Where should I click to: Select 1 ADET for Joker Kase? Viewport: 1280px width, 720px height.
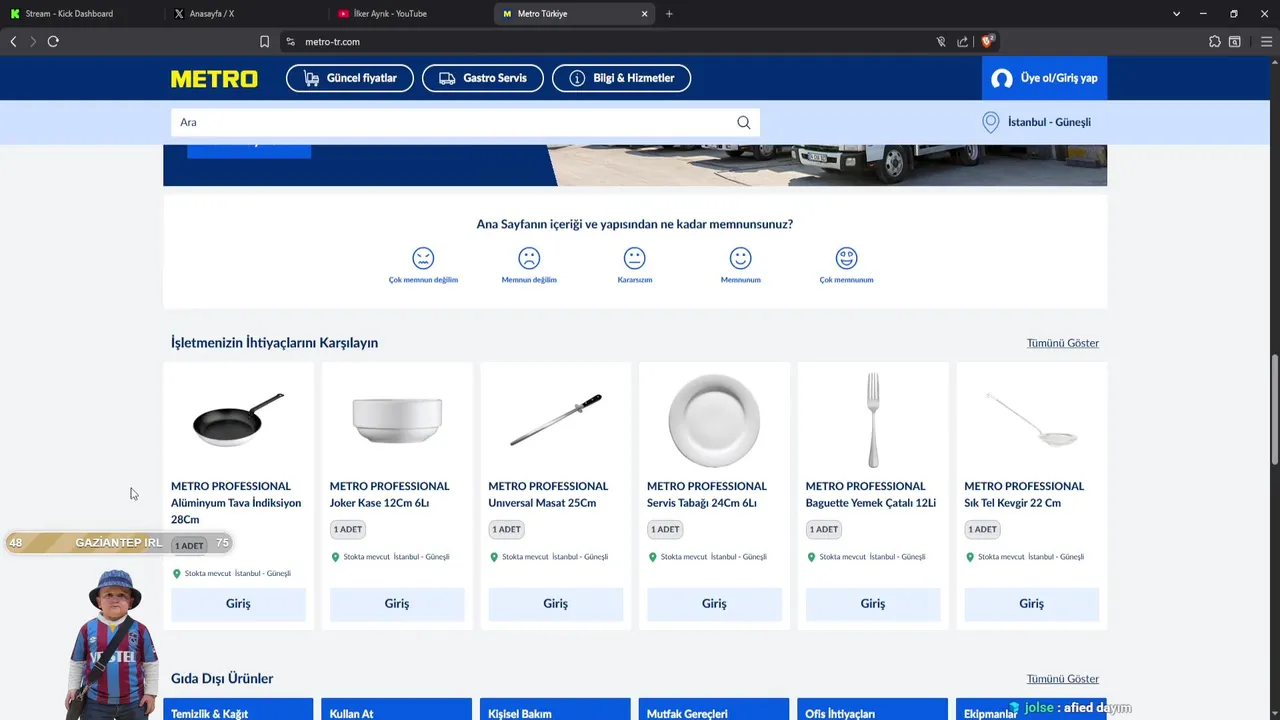click(x=348, y=529)
